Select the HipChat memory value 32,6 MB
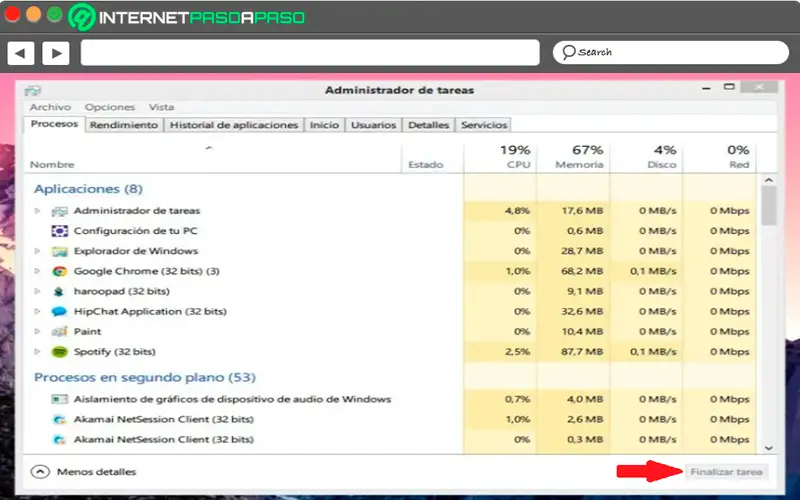This screenshot has height=500, width=800. click(x=582, y=311)
